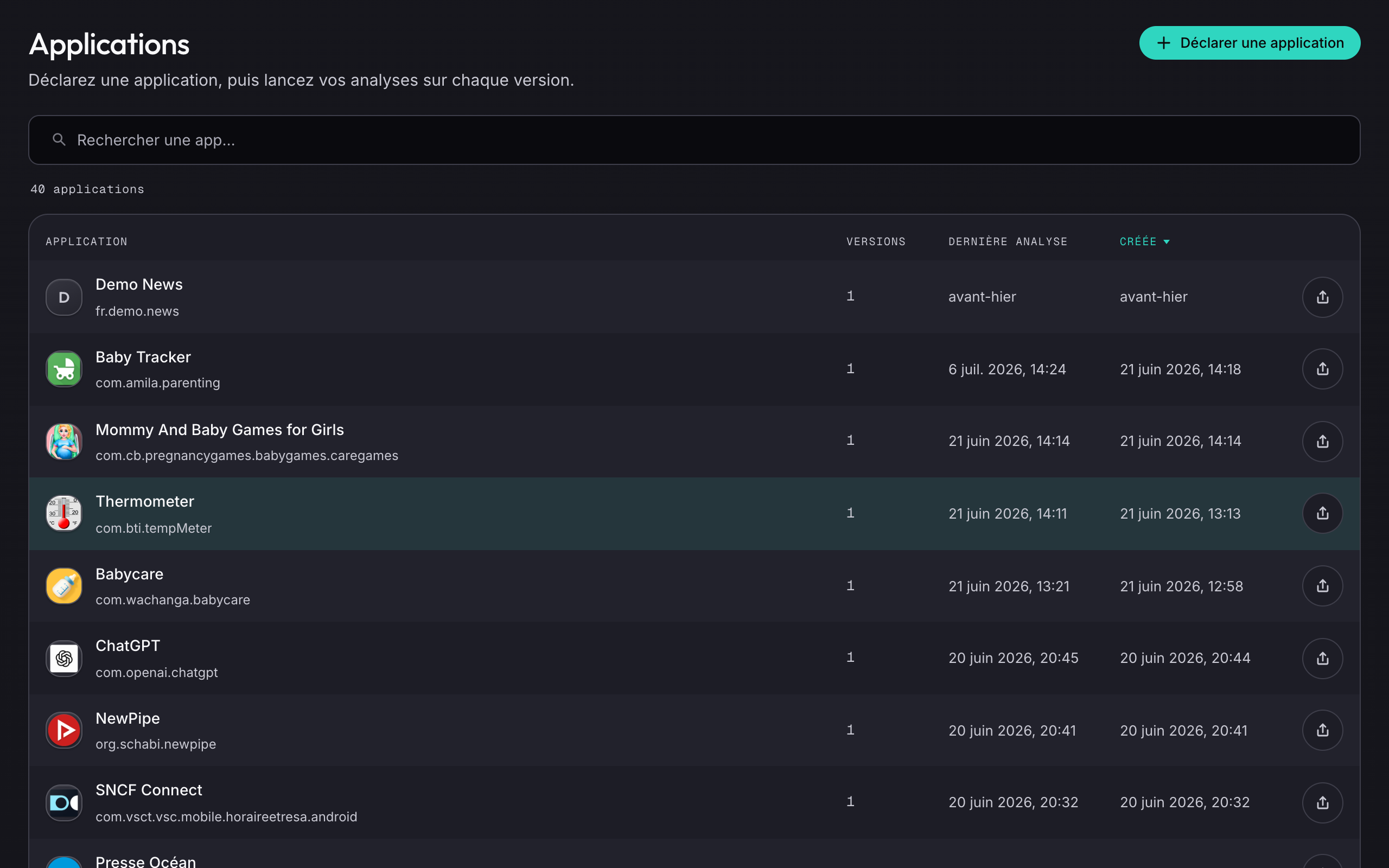Click share icon on ChatGPT row
Screen dimensions: 1389x868
(x=1322, y=658)
